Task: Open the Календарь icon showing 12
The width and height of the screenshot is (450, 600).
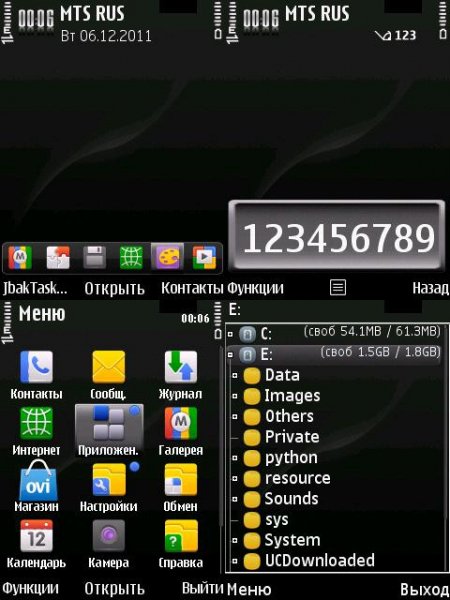Action: [x=36, y=536]
